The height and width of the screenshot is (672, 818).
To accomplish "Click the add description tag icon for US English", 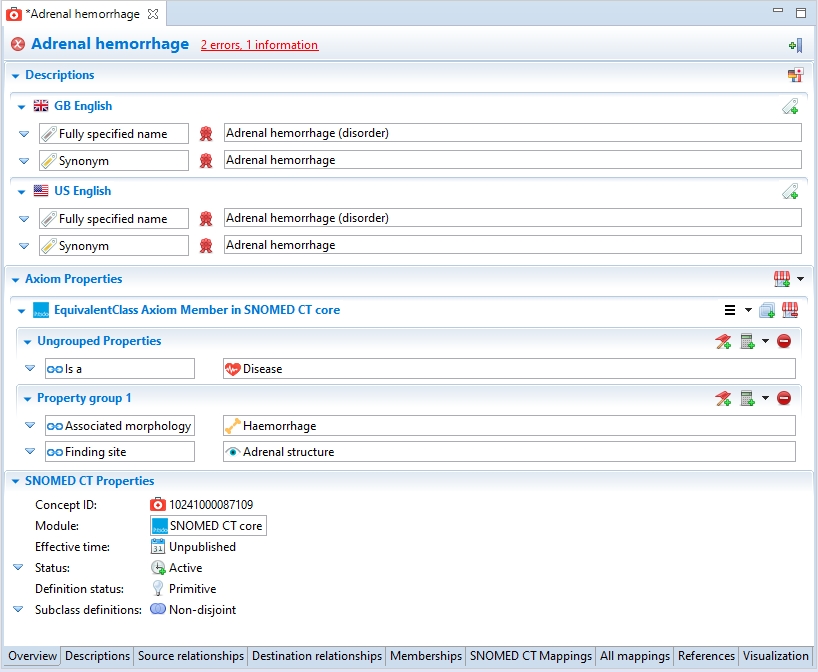I will 790,191.
